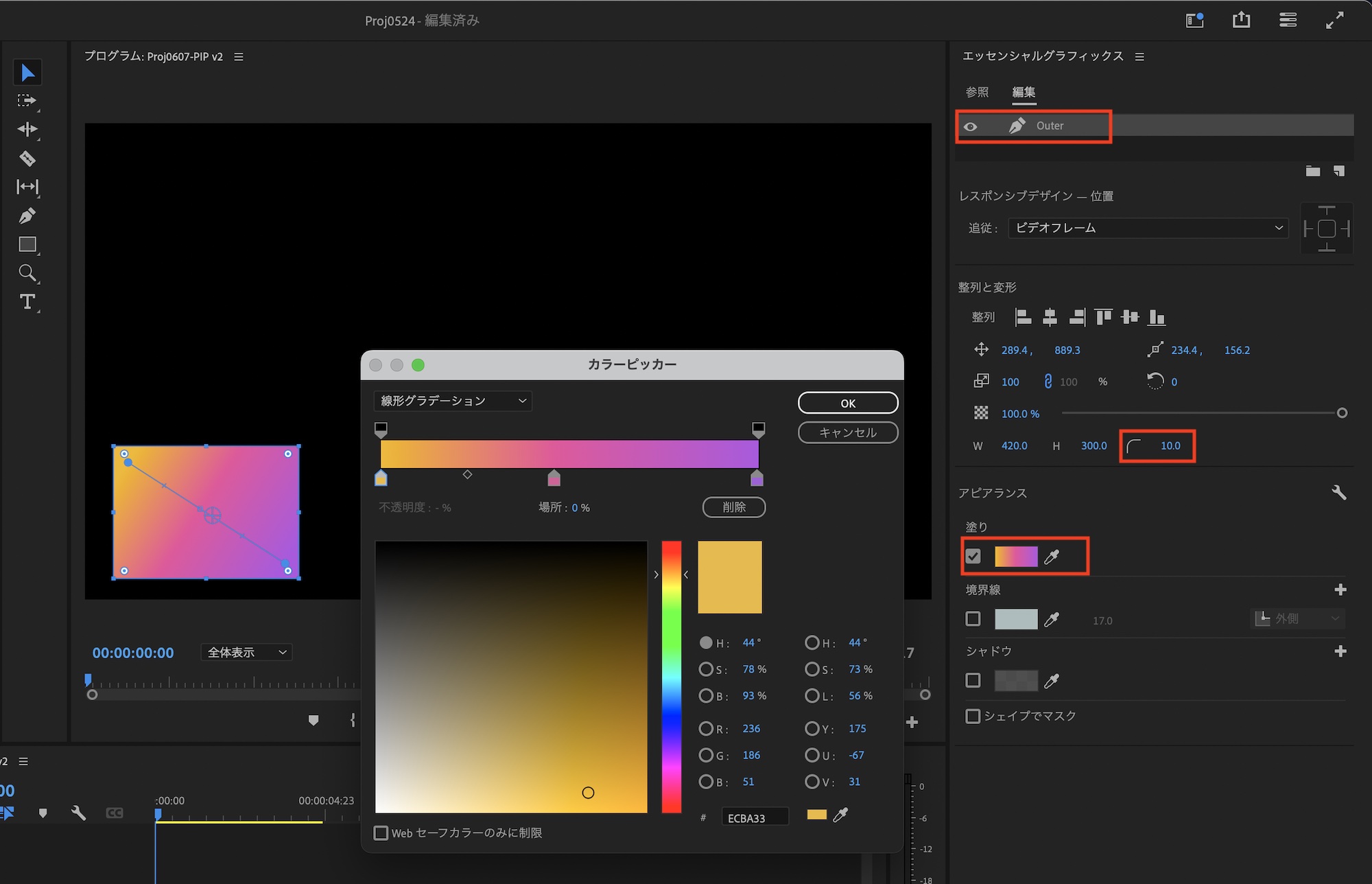Screen dimensions: 1372x884
Task: Select the Pen tool in toolbar
Action: pyautogui.click(x=27, y=216)
